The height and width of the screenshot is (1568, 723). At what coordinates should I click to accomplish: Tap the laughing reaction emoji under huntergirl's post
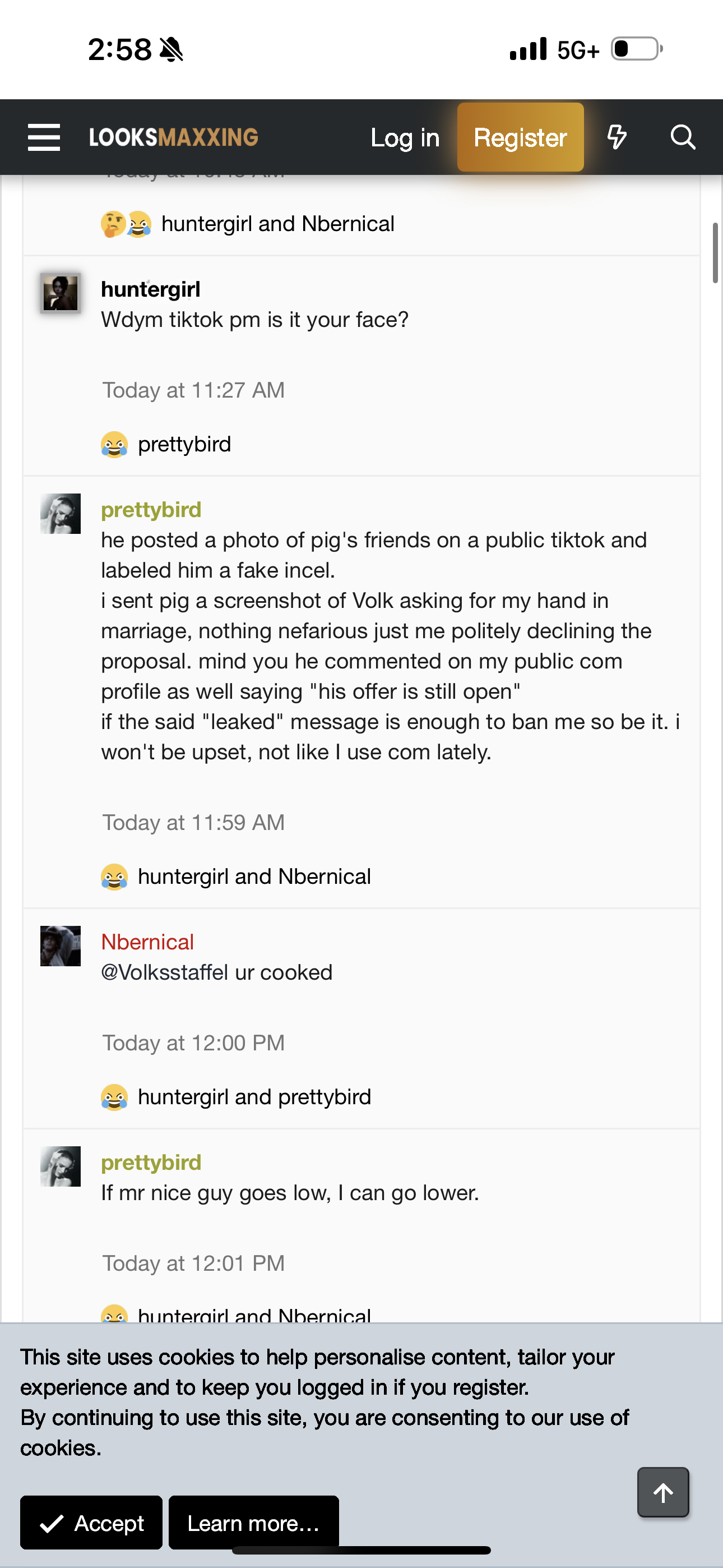click(114, 445)
